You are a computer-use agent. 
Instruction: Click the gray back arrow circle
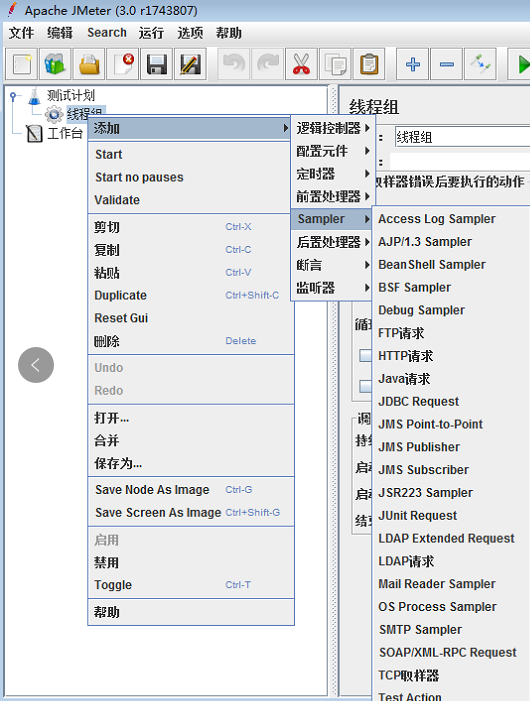coord(36,365)
